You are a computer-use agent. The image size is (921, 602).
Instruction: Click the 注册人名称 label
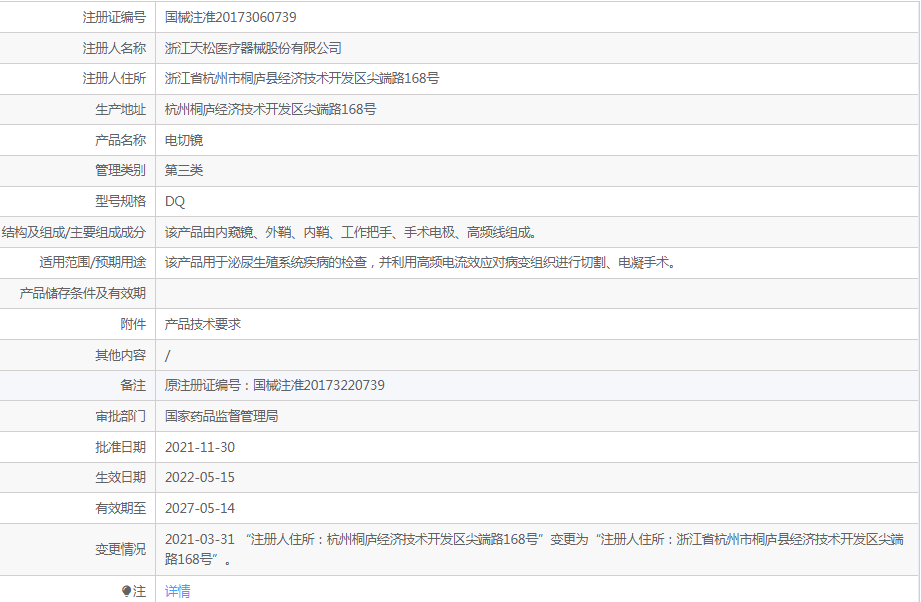114,48
